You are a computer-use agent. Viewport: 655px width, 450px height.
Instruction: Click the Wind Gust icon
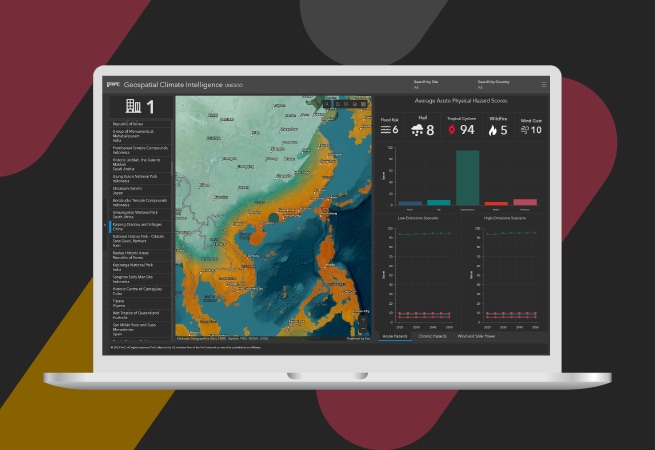523,129
